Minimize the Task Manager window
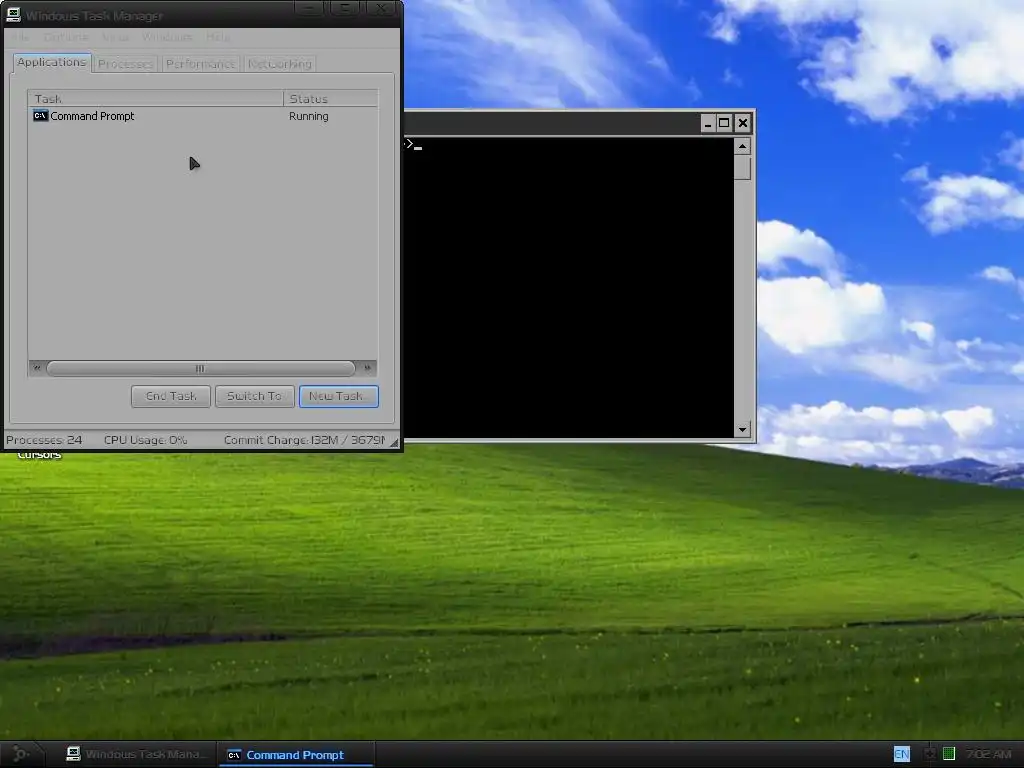 [308, 8]
